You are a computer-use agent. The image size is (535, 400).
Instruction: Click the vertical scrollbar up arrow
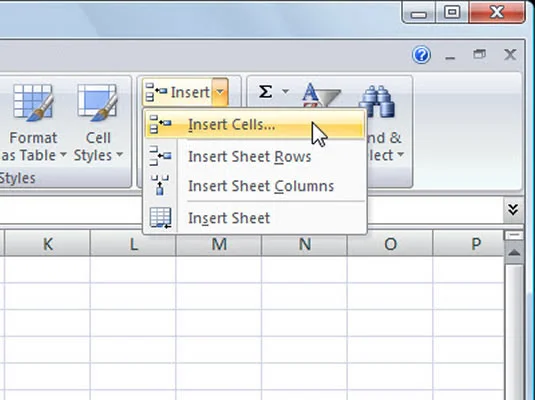[514, 253]
